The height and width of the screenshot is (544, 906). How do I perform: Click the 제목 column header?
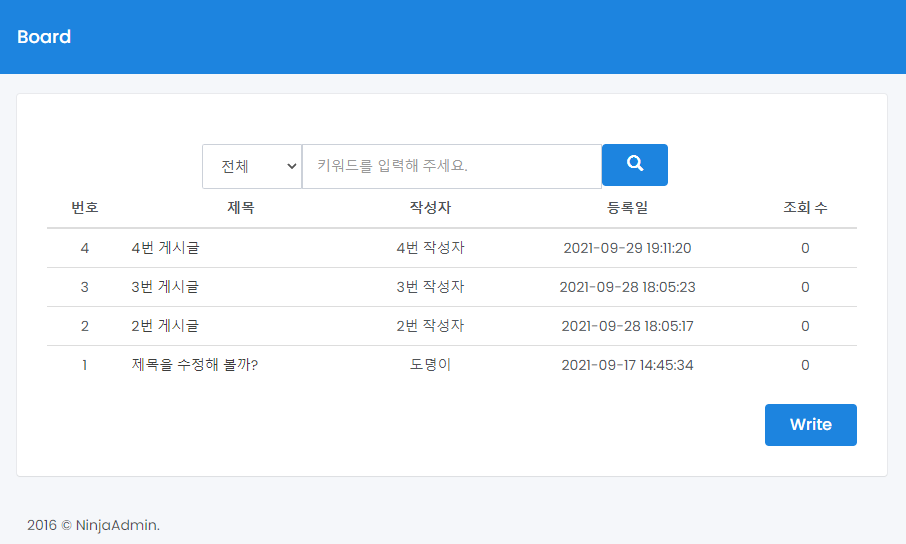[x=241, y=208]
